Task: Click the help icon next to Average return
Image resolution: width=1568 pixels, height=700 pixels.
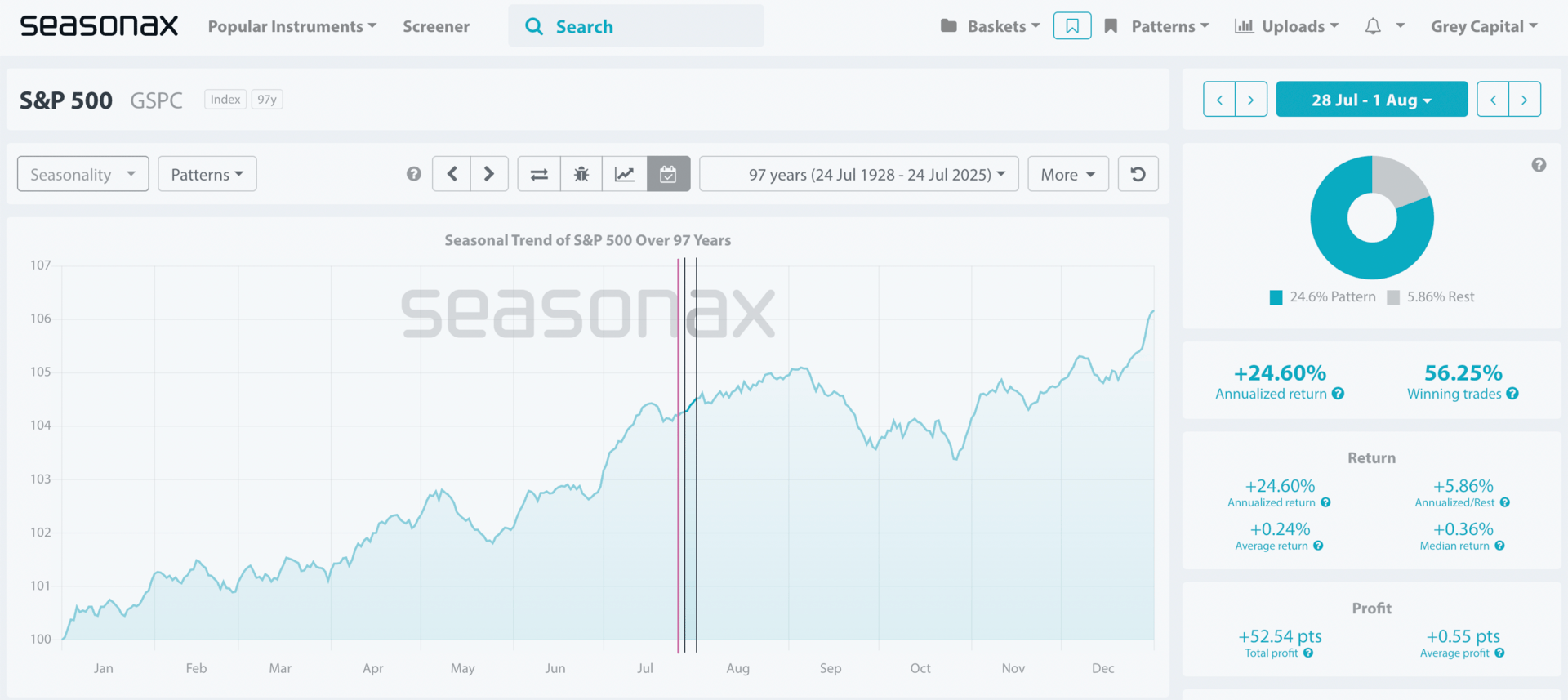Action: 1318,546
